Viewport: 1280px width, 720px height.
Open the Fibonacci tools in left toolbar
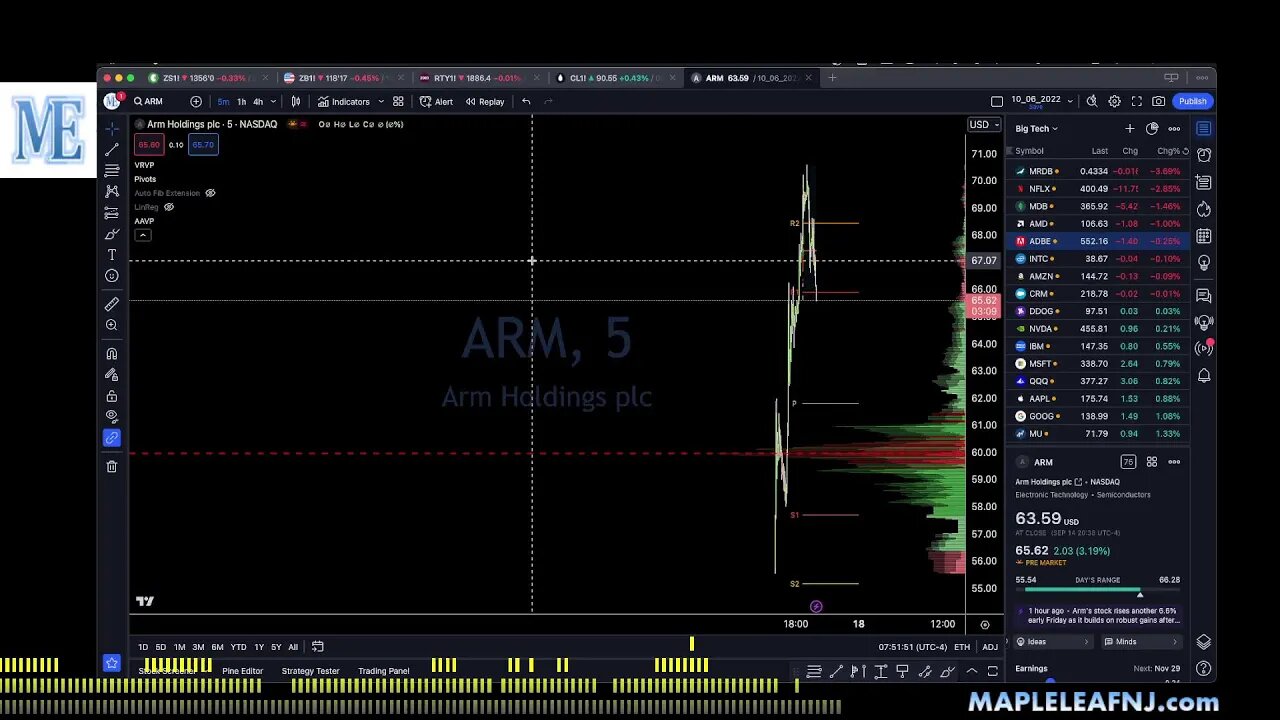(x=112, y=170)
